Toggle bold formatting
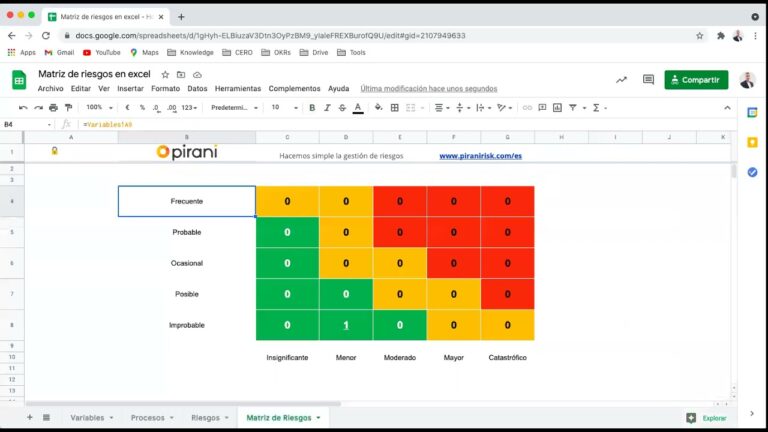768x432 pixels. pos(312,107)
